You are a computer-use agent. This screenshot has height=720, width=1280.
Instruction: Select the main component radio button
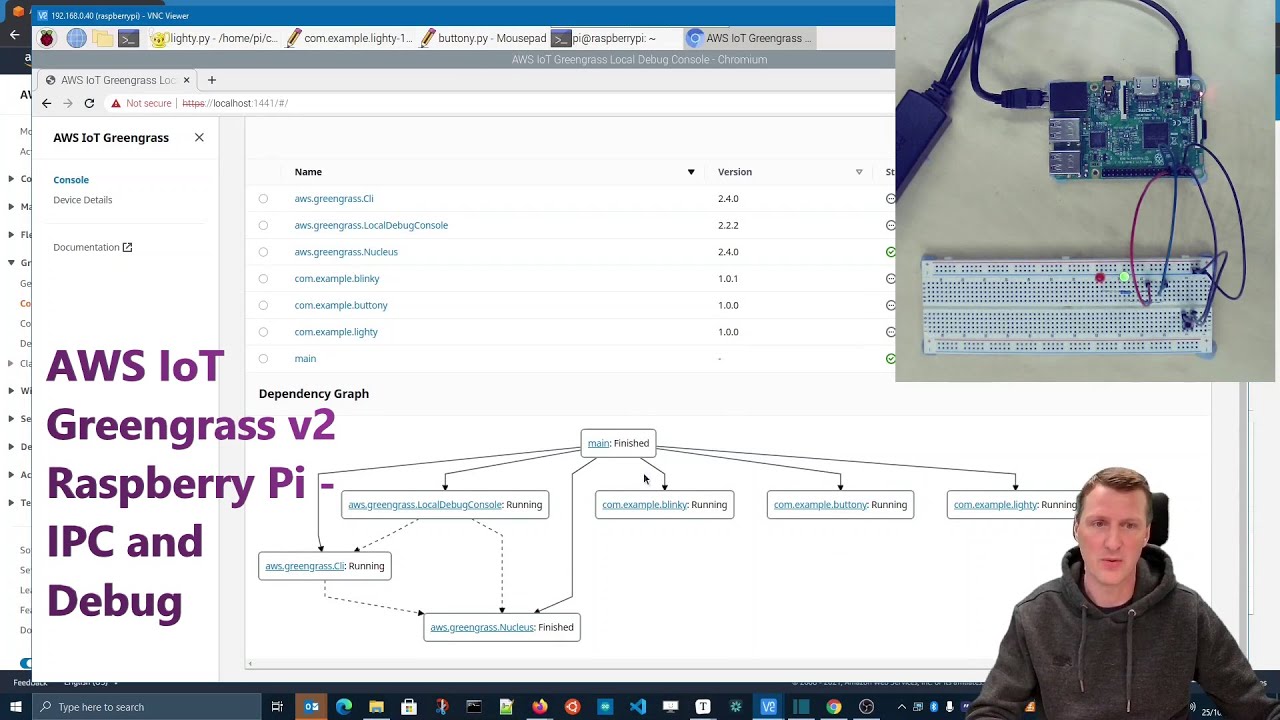click(x=263, y=359)
